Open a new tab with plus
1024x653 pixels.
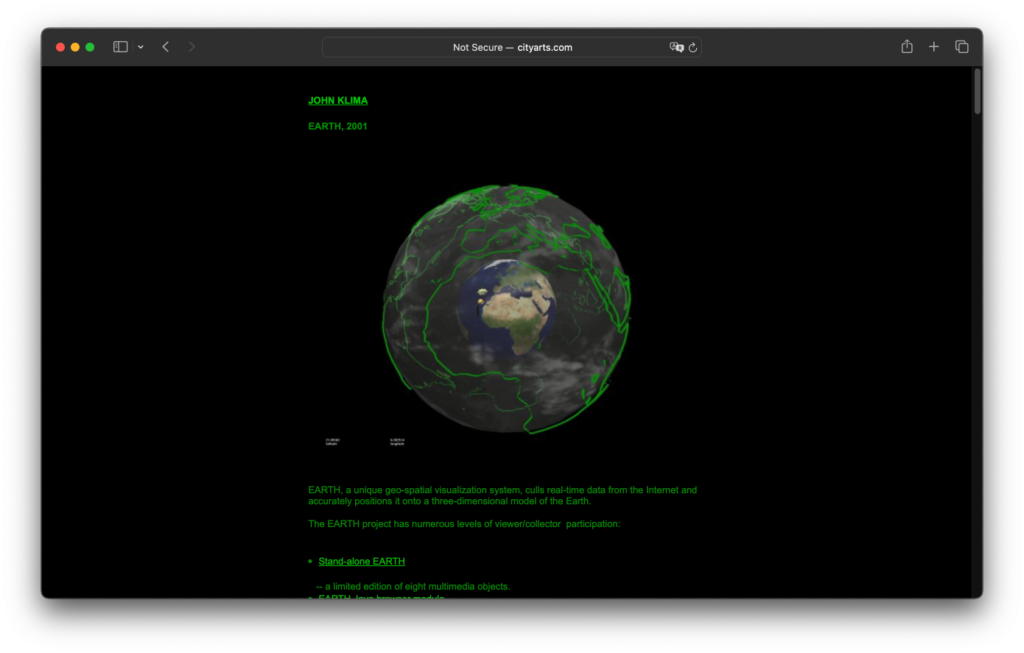(x=934, y=47)
